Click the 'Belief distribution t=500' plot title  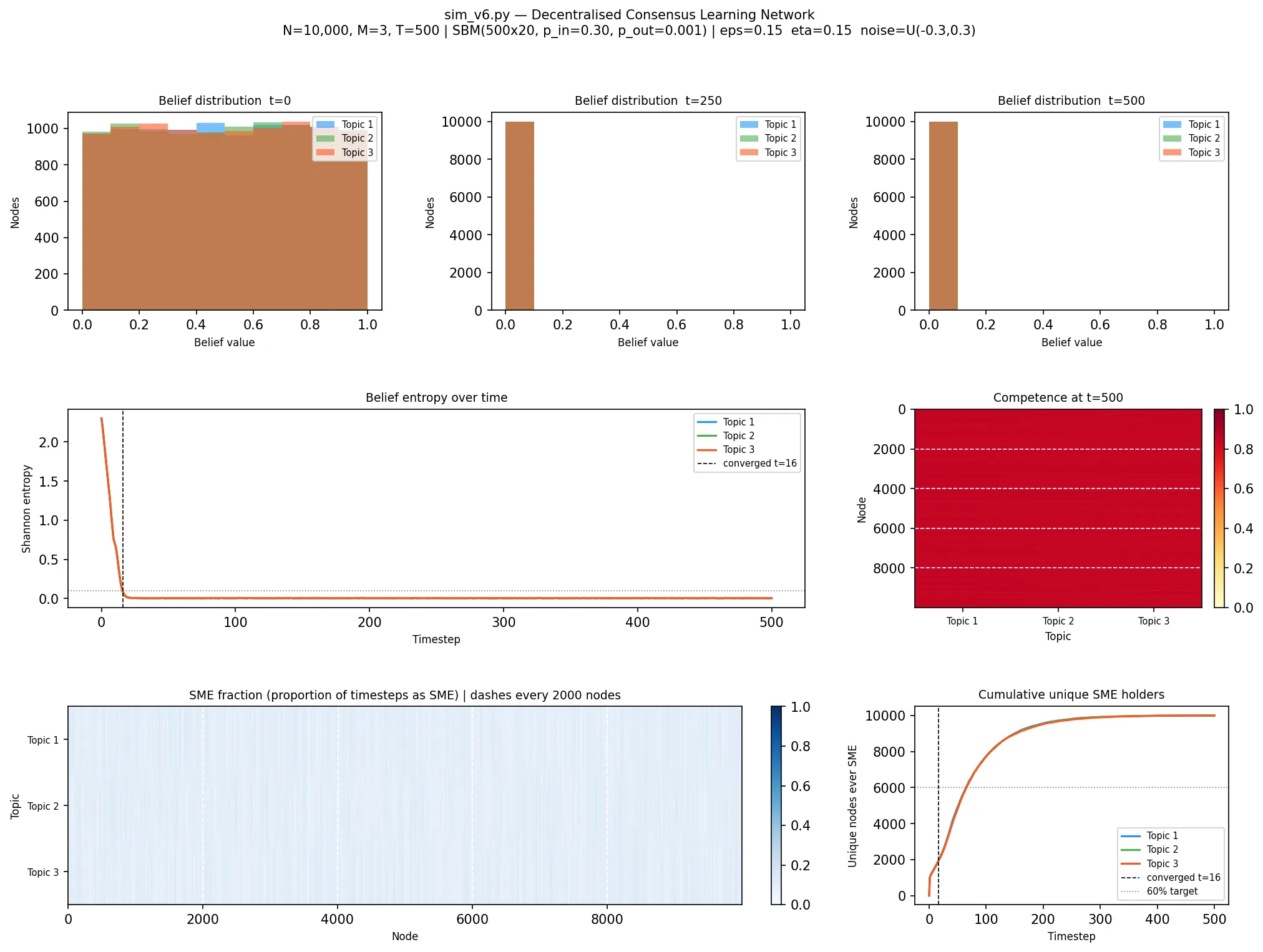[1071, 100]
